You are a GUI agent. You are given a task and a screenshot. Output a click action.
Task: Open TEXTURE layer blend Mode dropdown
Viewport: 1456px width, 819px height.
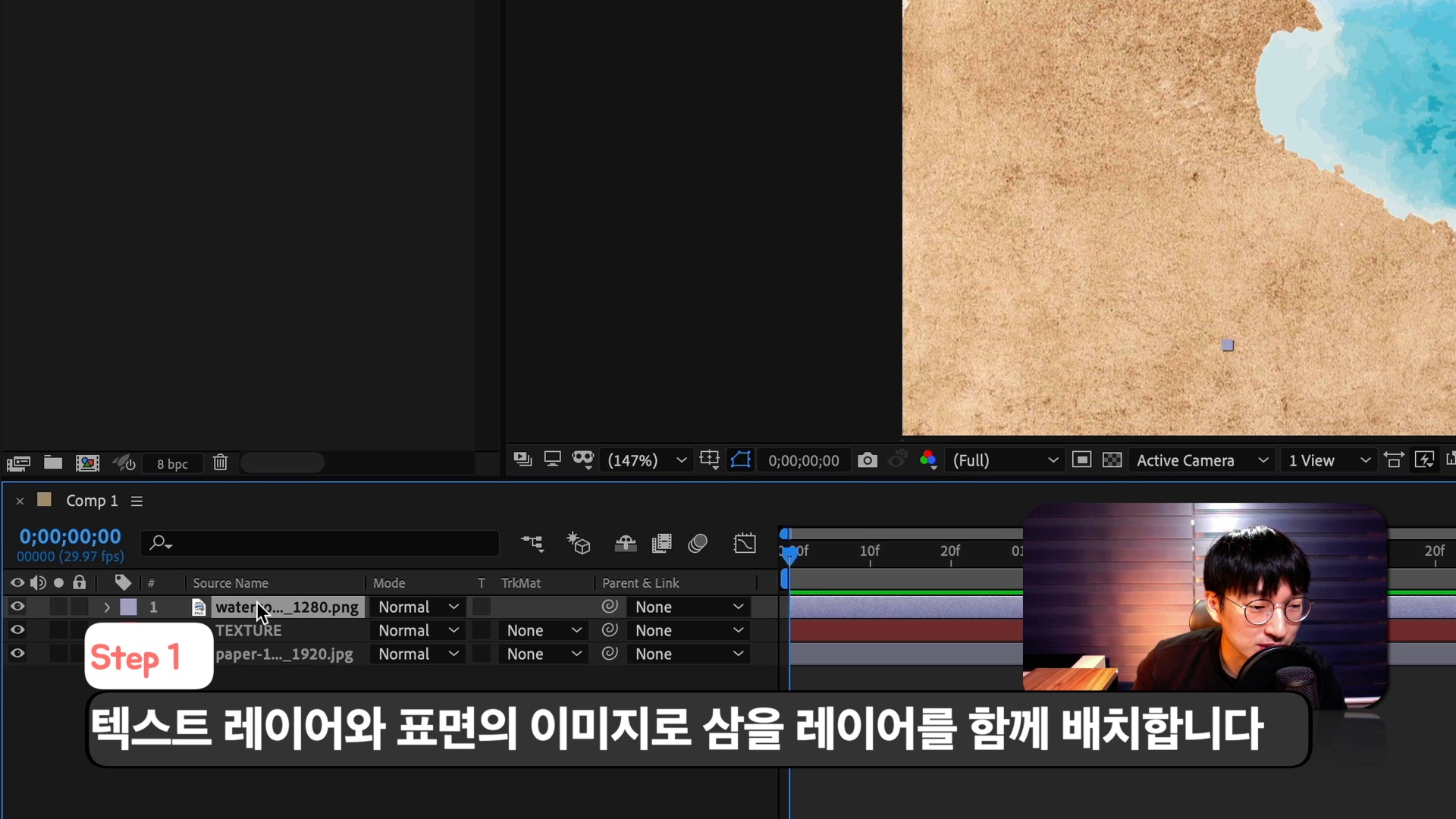(419, 631)
